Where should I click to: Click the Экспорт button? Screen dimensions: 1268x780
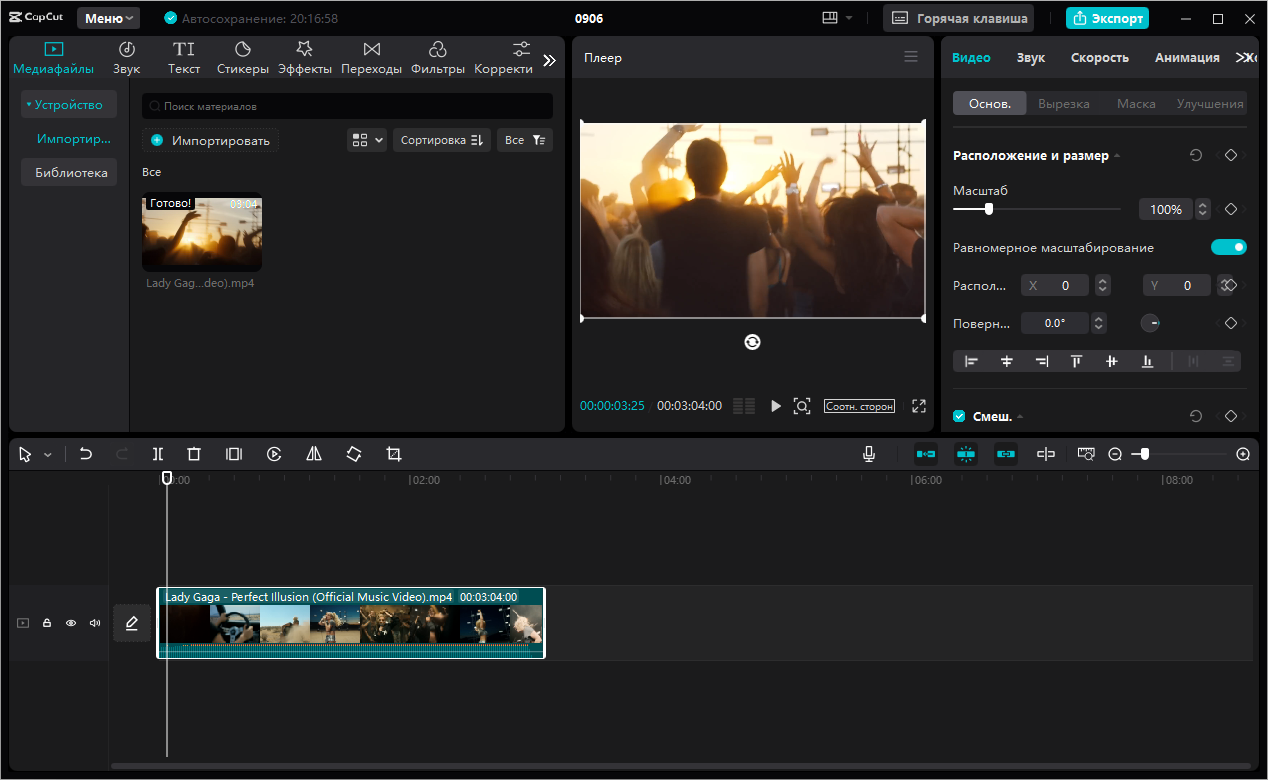[x=1107, y=18]
